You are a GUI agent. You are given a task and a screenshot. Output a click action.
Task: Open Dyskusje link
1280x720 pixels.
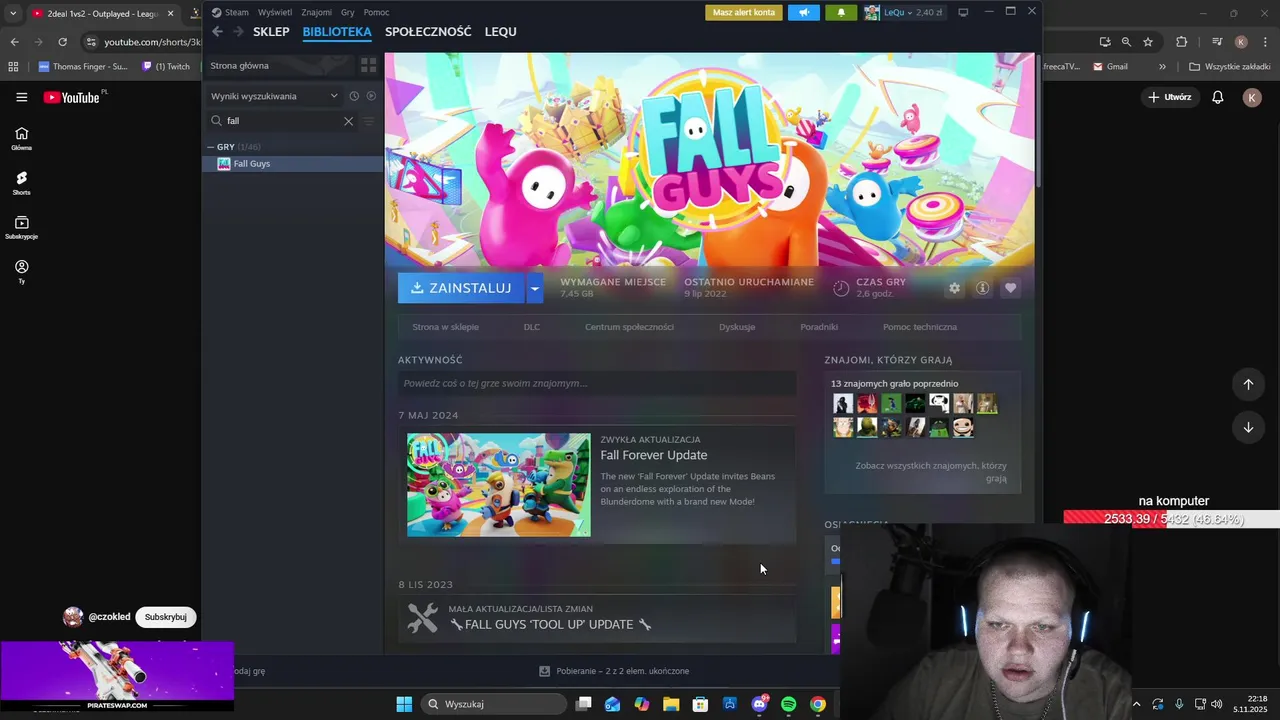[x=737, y=327]
